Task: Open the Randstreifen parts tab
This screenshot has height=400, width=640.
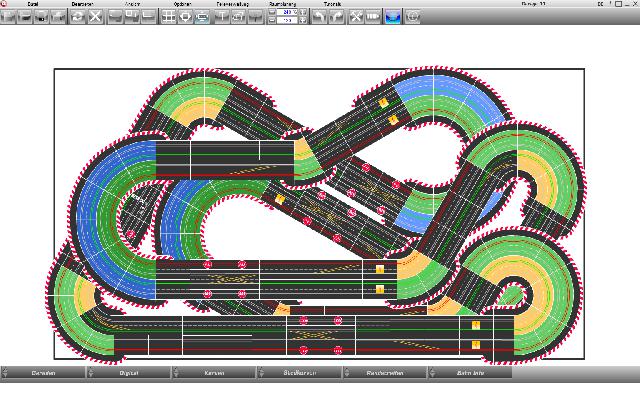Action: [384, 373]
